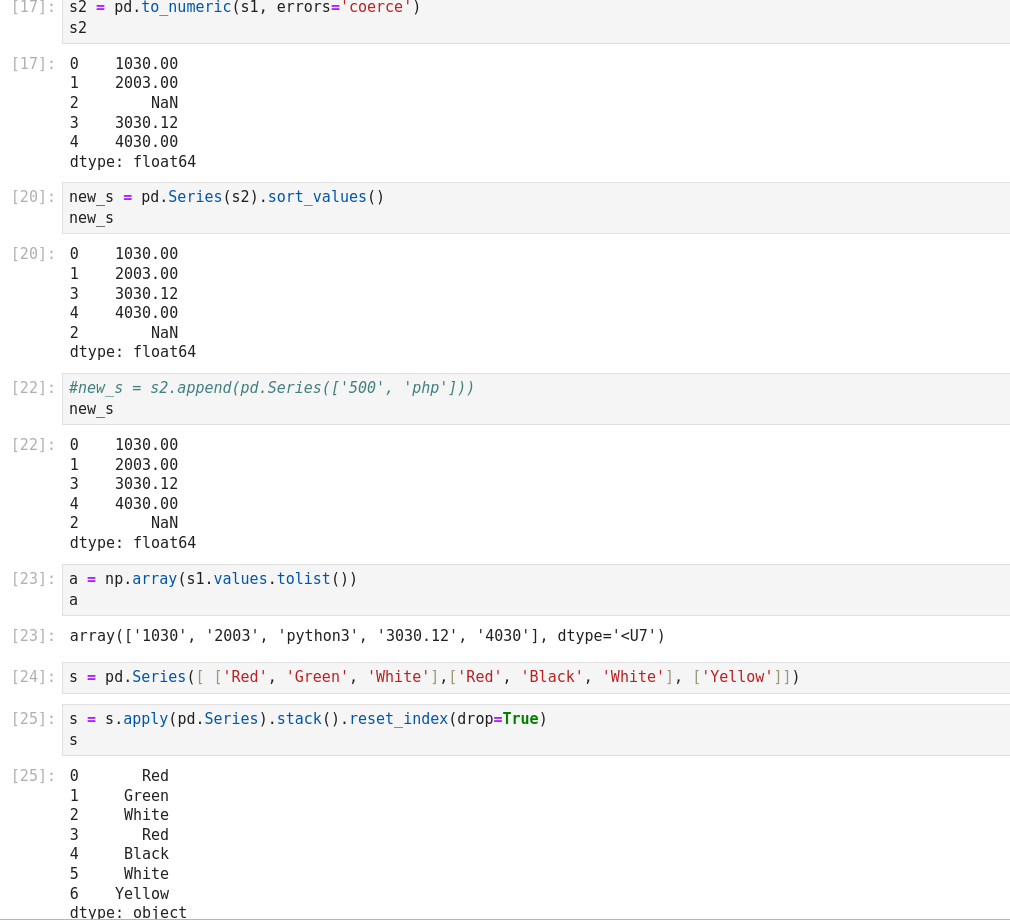Click input prompt [25] beside stack cell
The height and width of the screenshot is (920, 1010).
33,719
